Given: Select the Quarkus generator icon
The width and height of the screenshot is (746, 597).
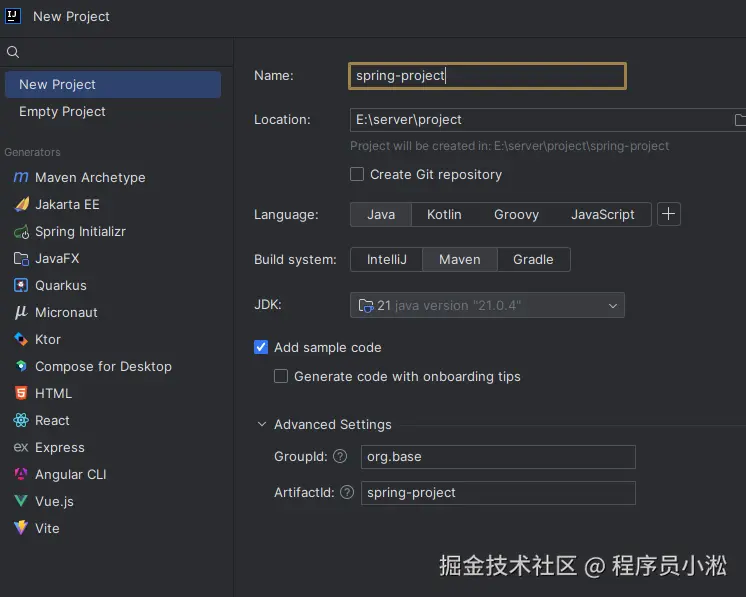Looking at the screenshot, I should click(x=21, y=285).
